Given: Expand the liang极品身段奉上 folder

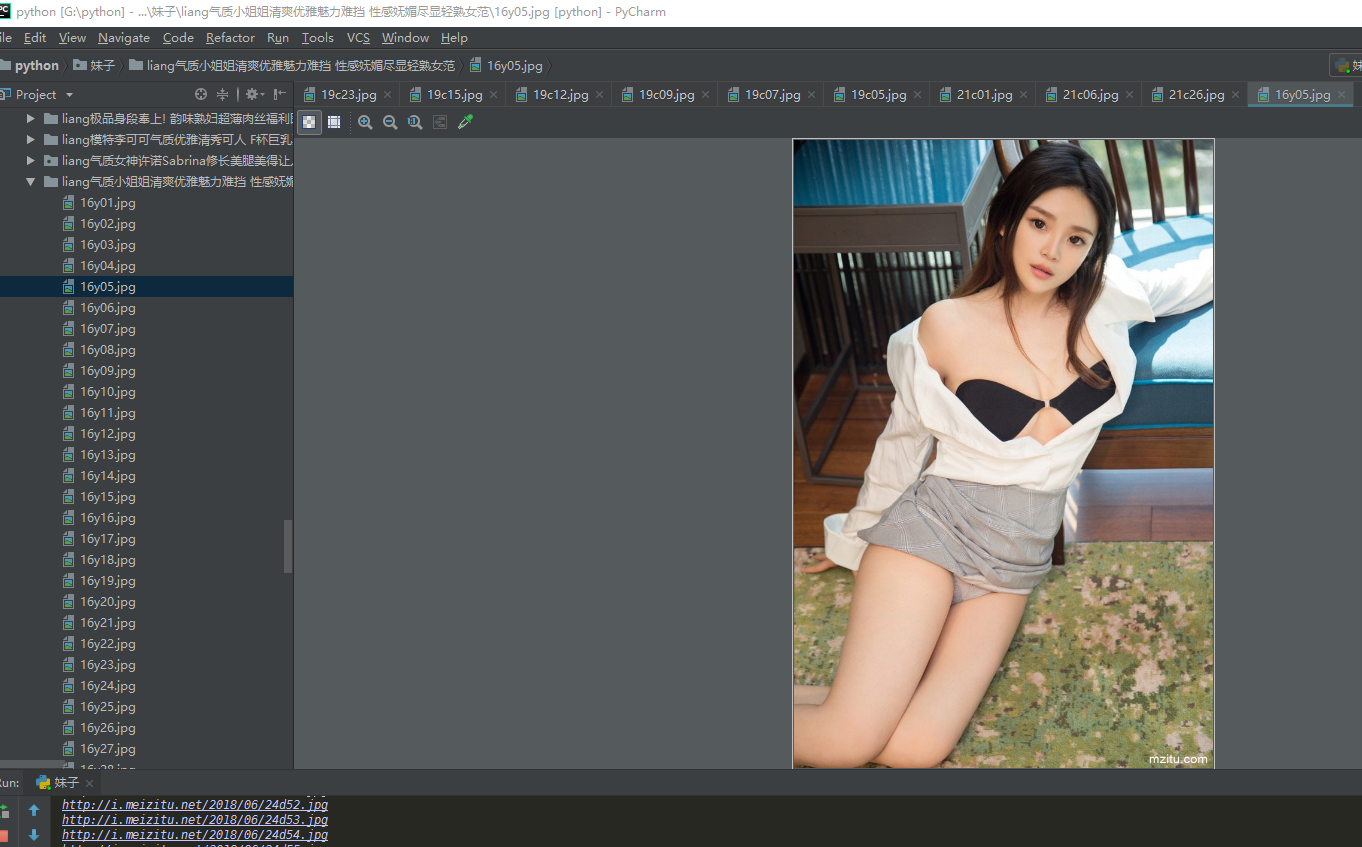Looking at the screenshot, I should coord(31,118).
